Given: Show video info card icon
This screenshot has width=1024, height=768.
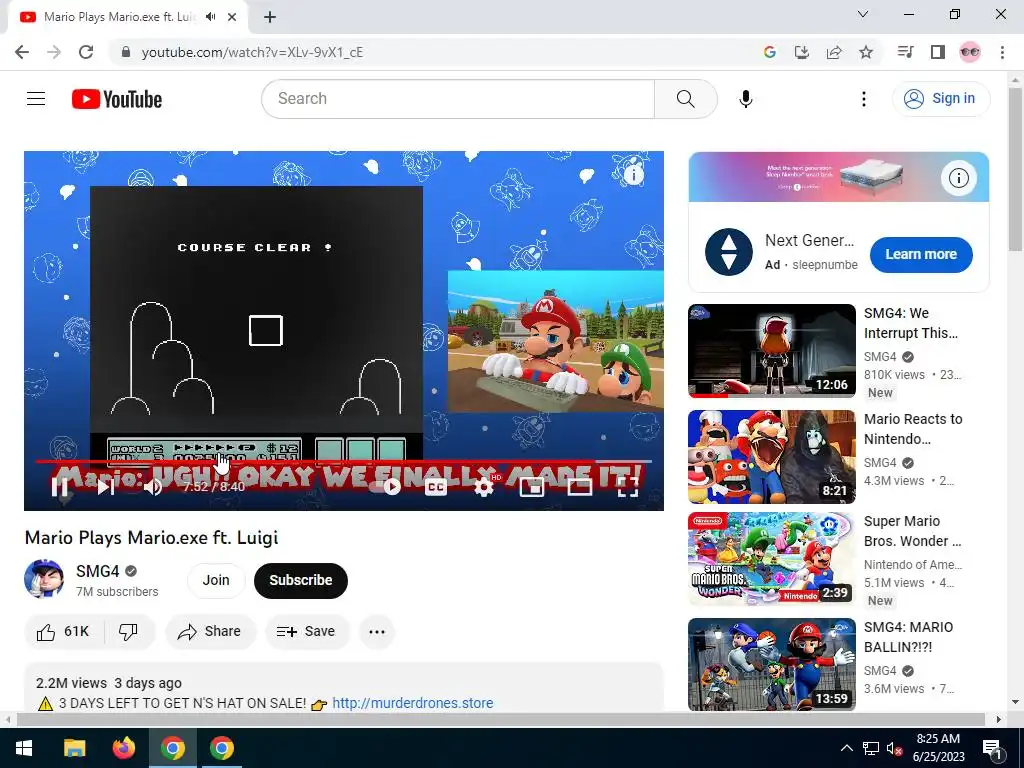Looking at the screenshot, I should pyautogui.click(x=633, y=174).
